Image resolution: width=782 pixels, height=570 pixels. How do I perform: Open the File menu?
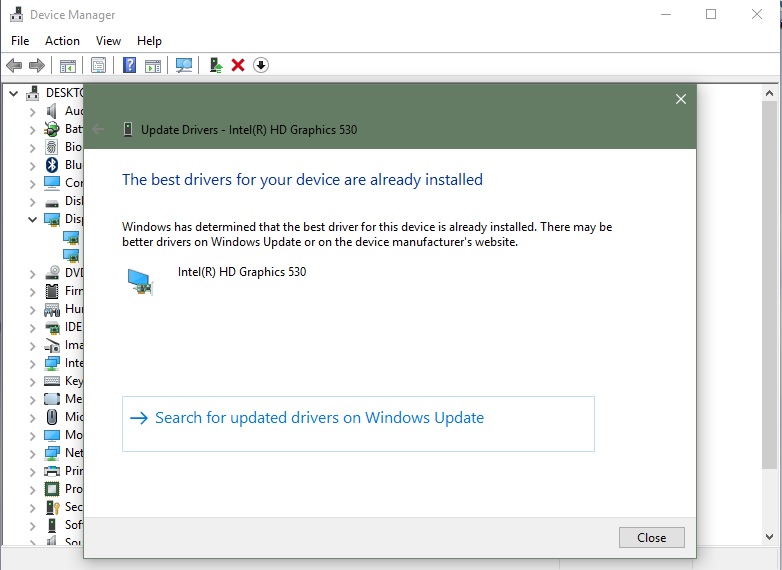point(20,41)
